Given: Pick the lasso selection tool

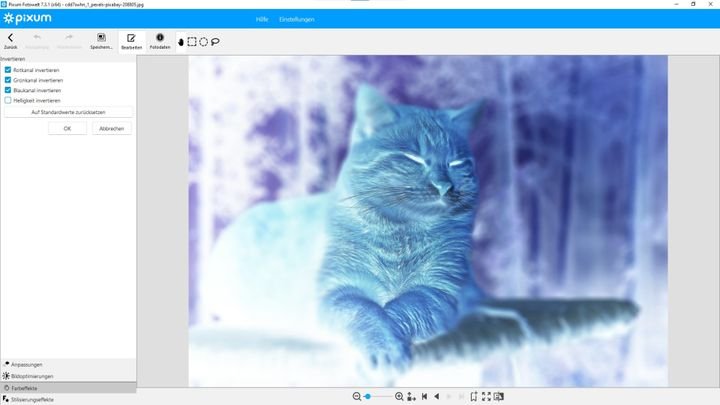Looking at the screenshot, I should coord(215,42).
